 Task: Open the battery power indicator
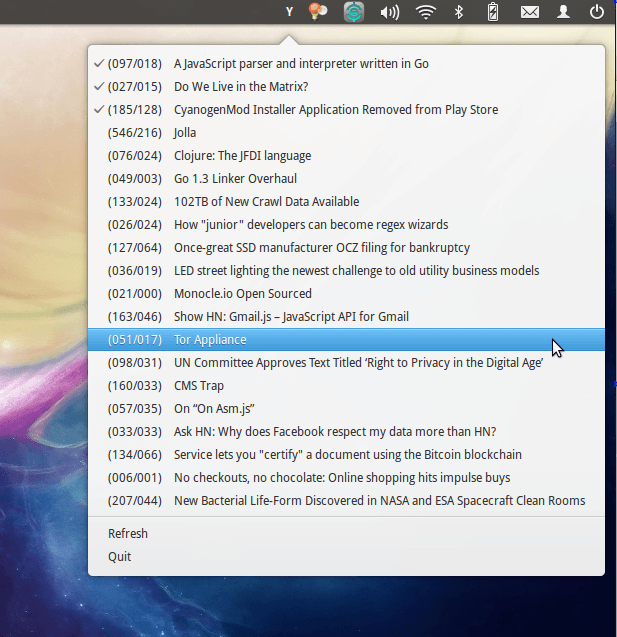(x=493, y=11)
